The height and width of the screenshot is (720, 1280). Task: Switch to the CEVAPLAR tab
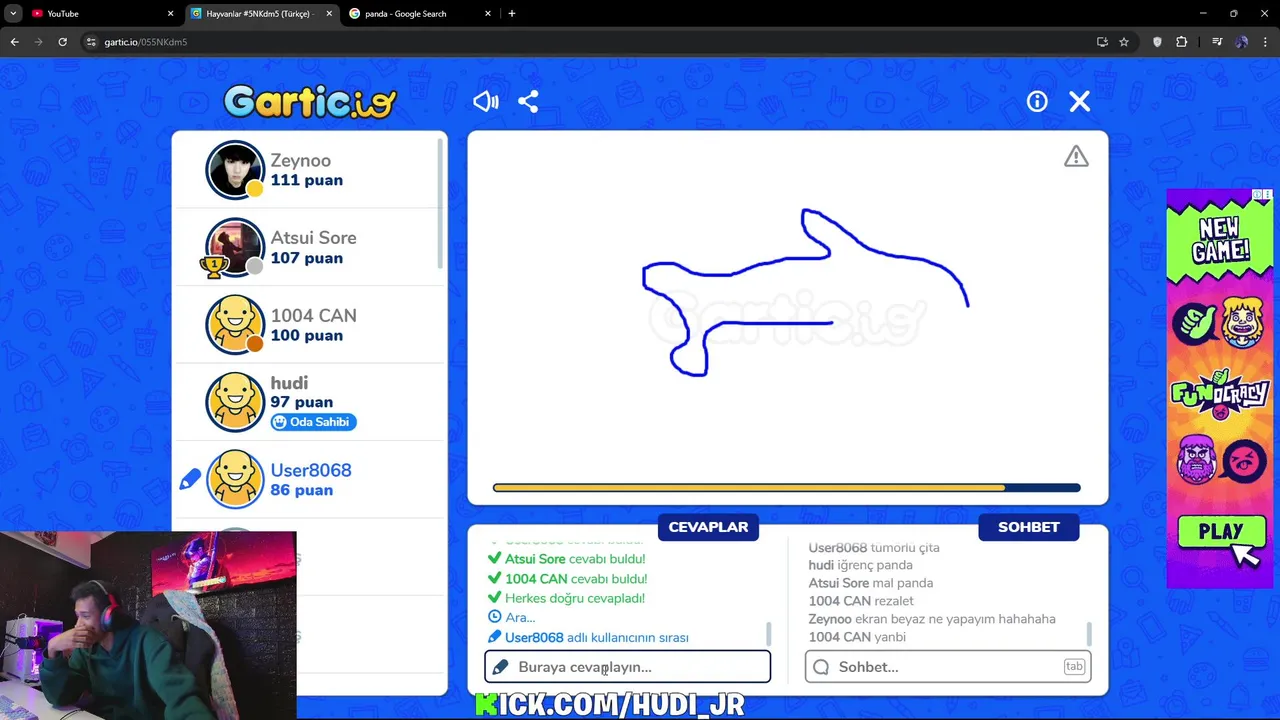click(x=708, y=527)
